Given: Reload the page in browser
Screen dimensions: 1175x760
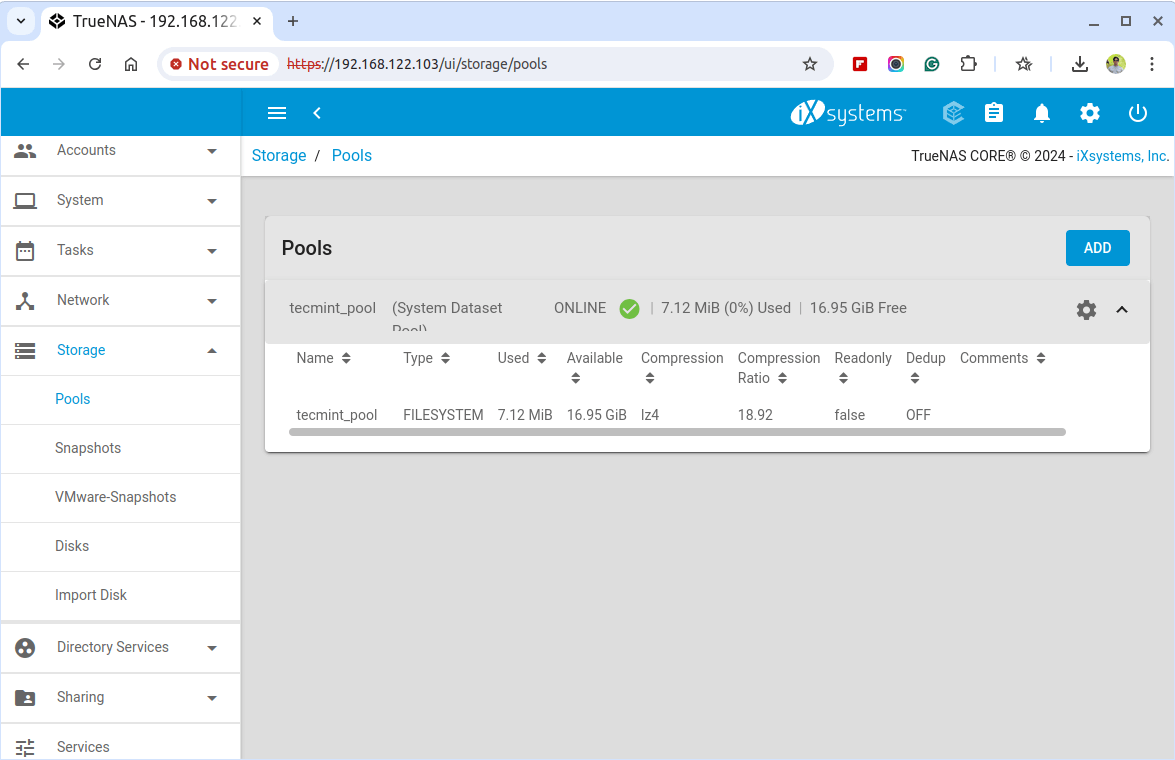Looking at the screenshot, I should click(94, 64).
